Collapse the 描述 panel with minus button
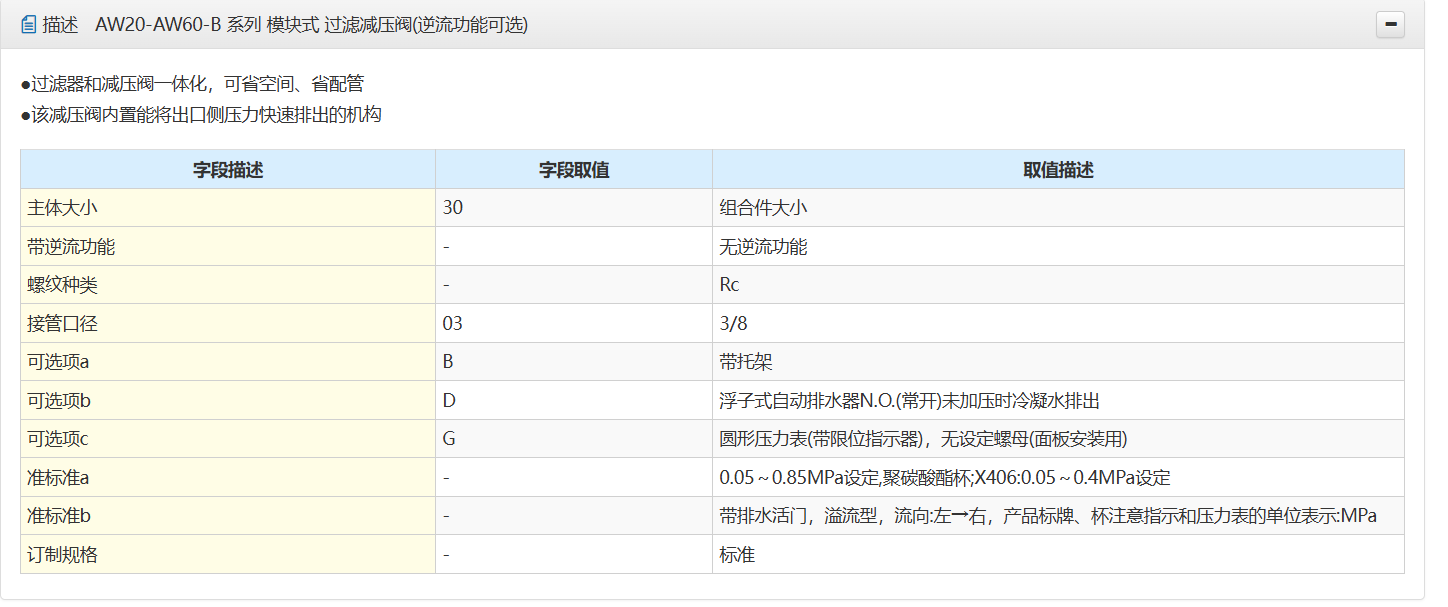 pos(1390,25)
